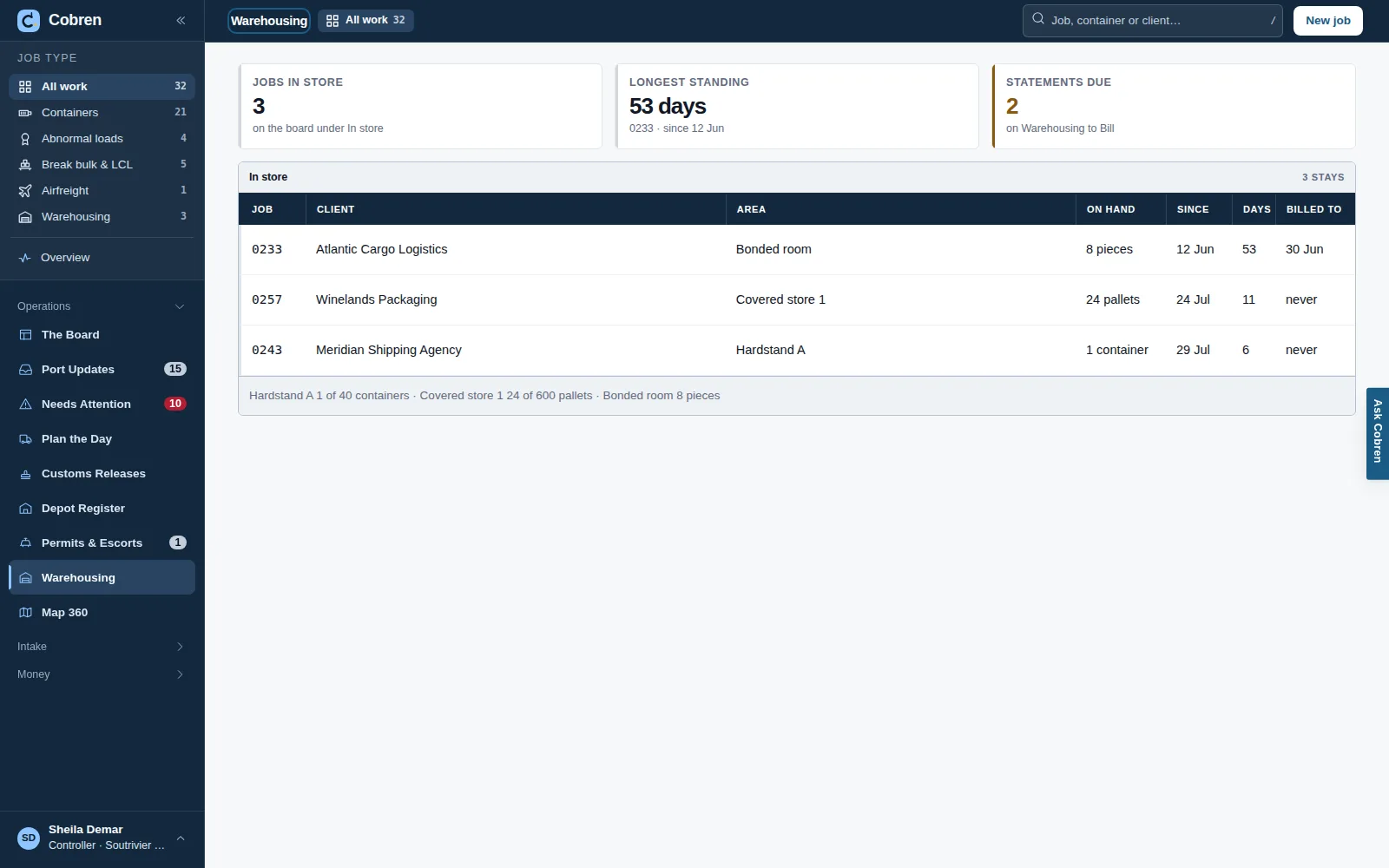Open Warehousing in Operations menu
This screenshot has width=1389, height=868.
coord(102,578)
